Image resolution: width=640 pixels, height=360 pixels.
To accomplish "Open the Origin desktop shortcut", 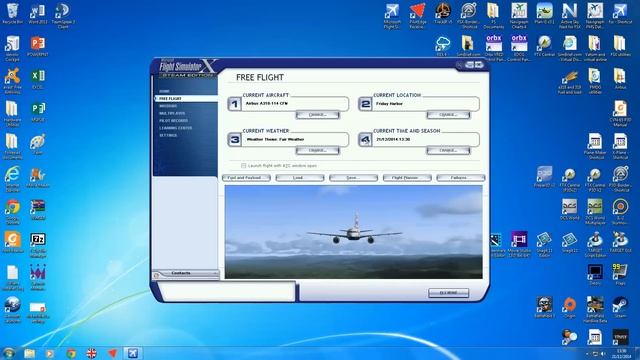I will point(570,304).
